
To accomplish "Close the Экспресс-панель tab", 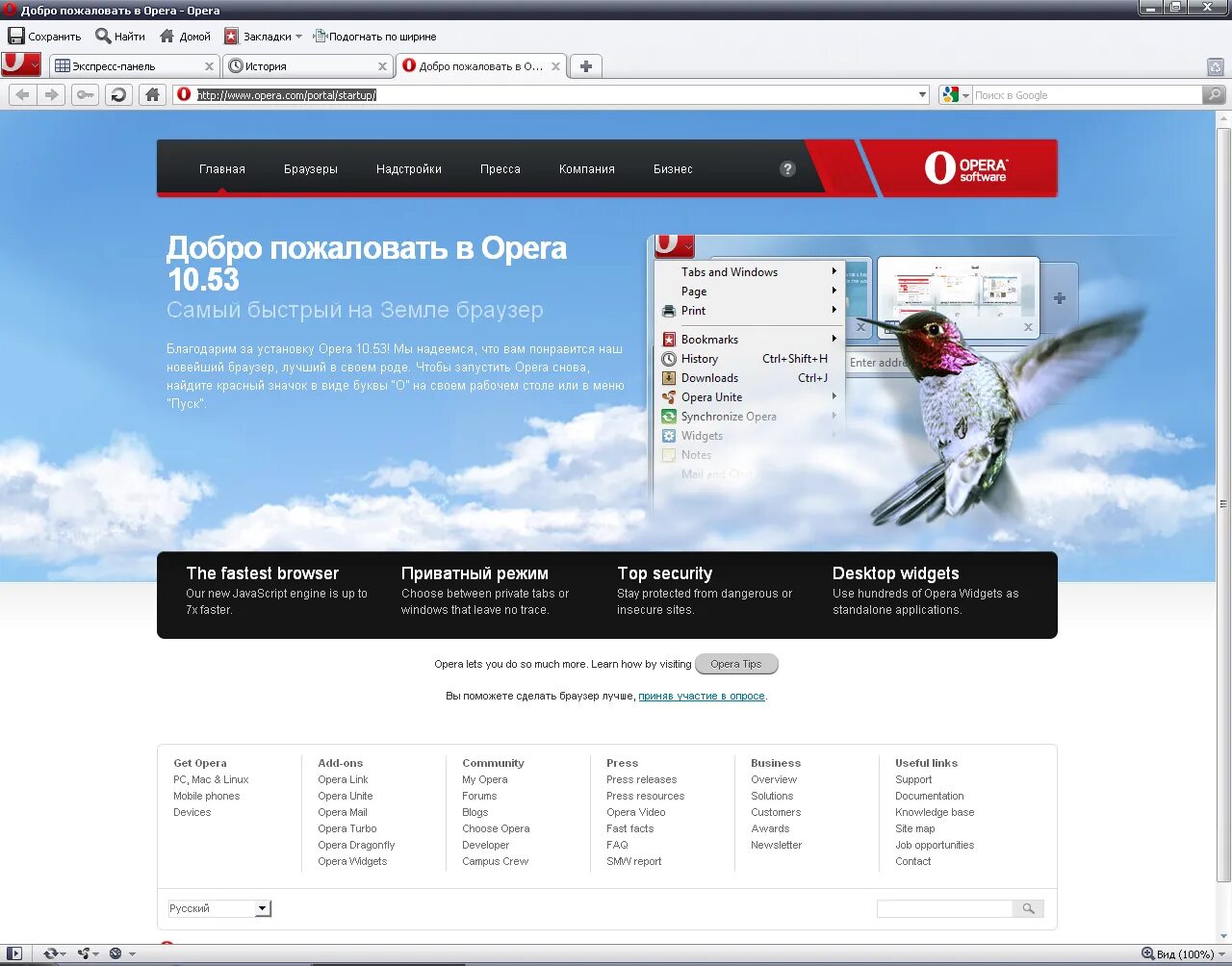I will [x=210, y=66].
